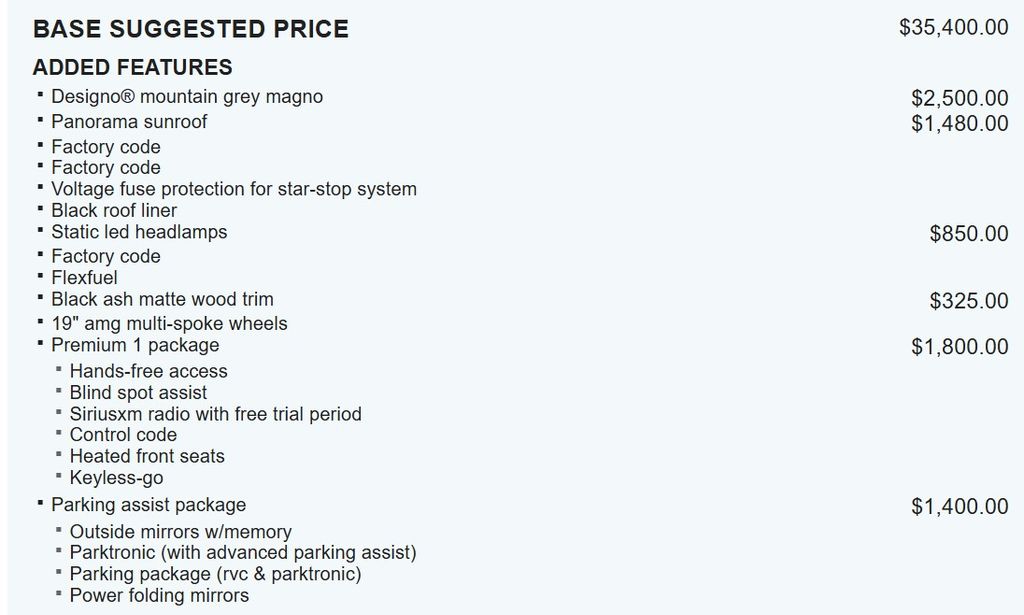Click Voltage fuse protection for star-stop system
Image resolution: width=1024 pixels, height=615 pixels.
pyautogui.click(x=234, y=189)
